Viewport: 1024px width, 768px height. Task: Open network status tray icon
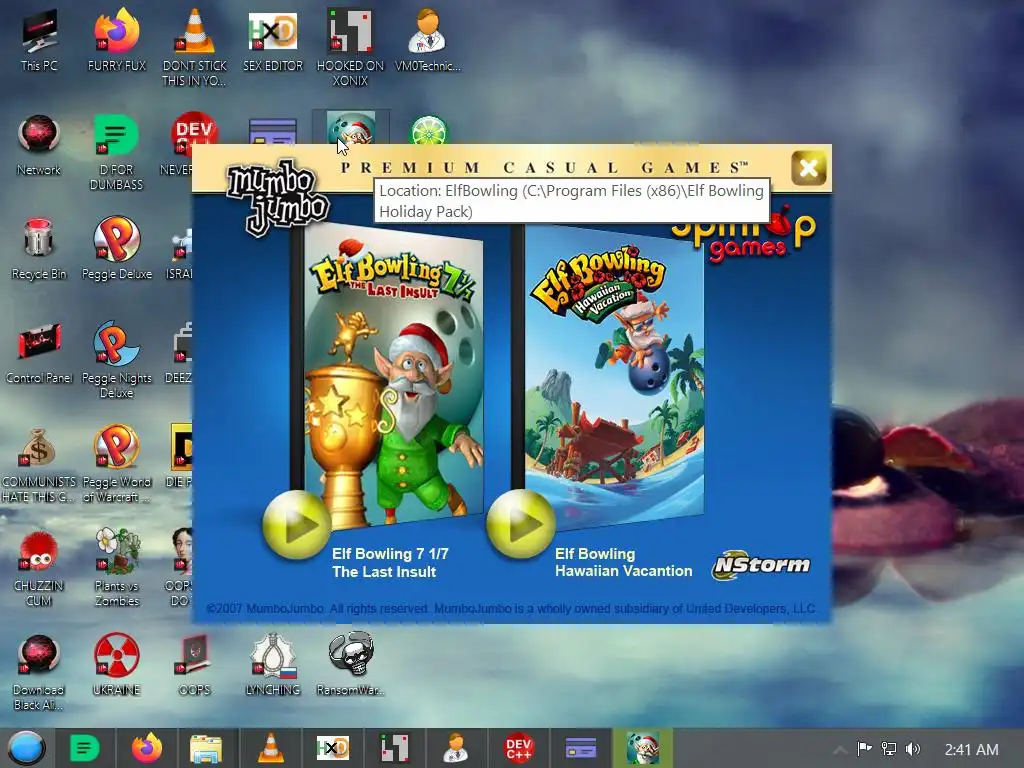[889, 749]
